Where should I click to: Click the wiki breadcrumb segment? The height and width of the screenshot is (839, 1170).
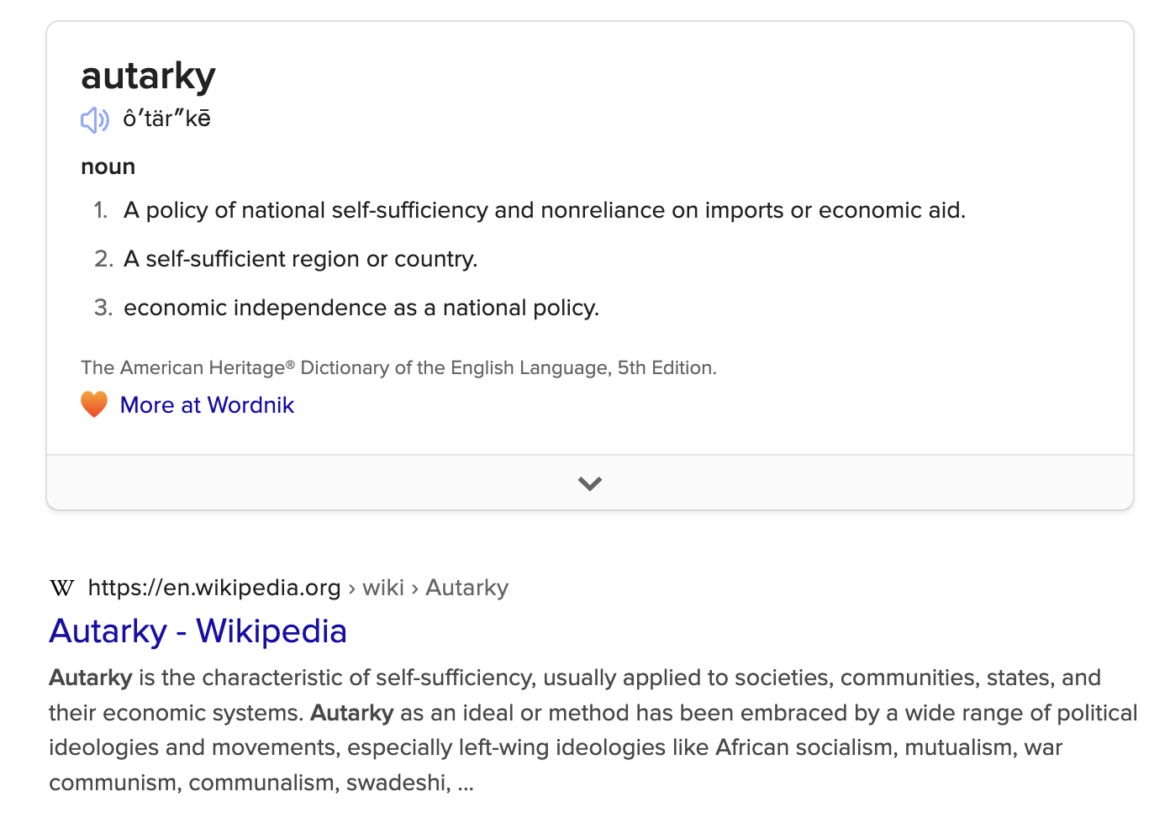383,588
